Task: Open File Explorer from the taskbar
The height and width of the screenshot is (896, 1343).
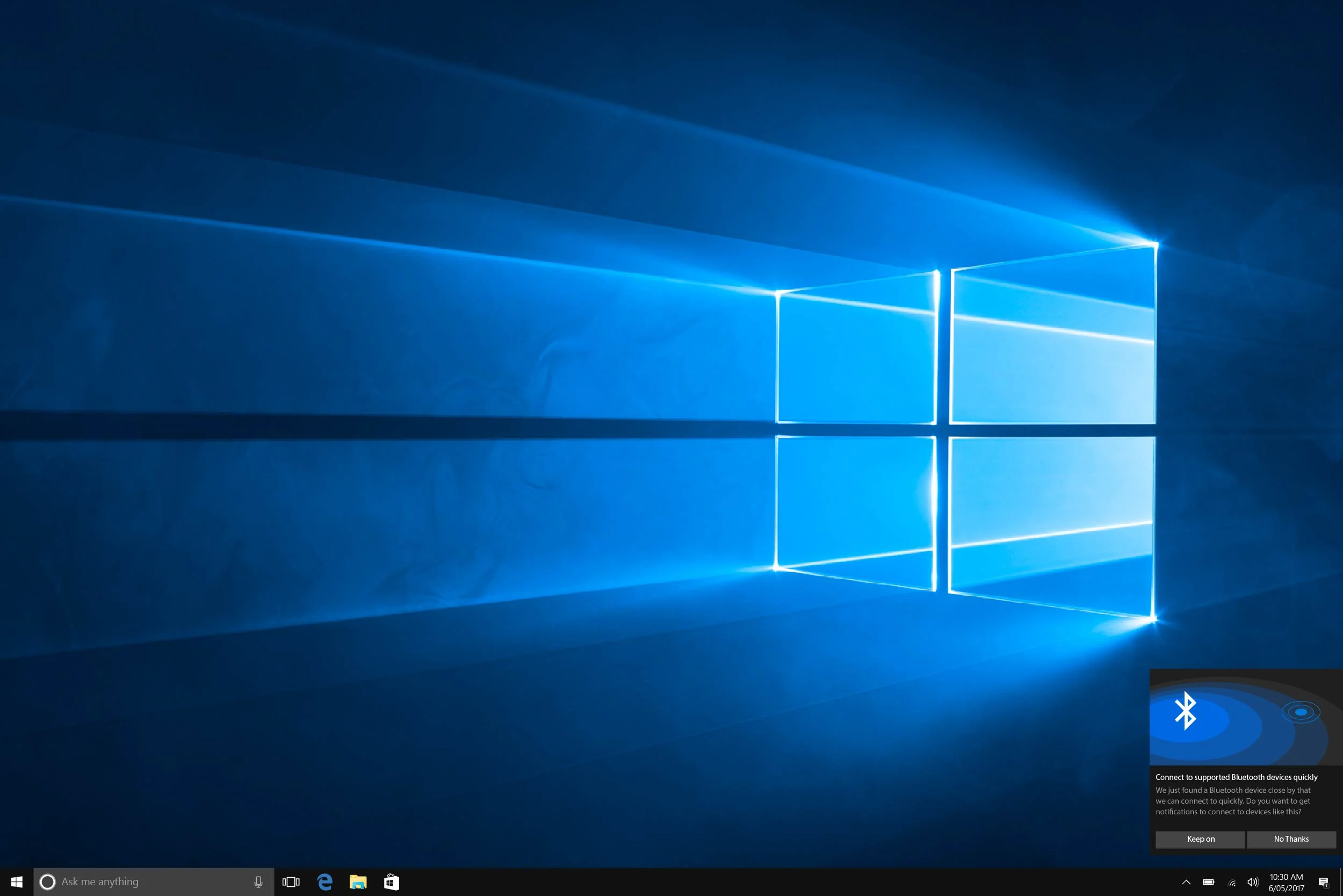Action: point(358,881)
